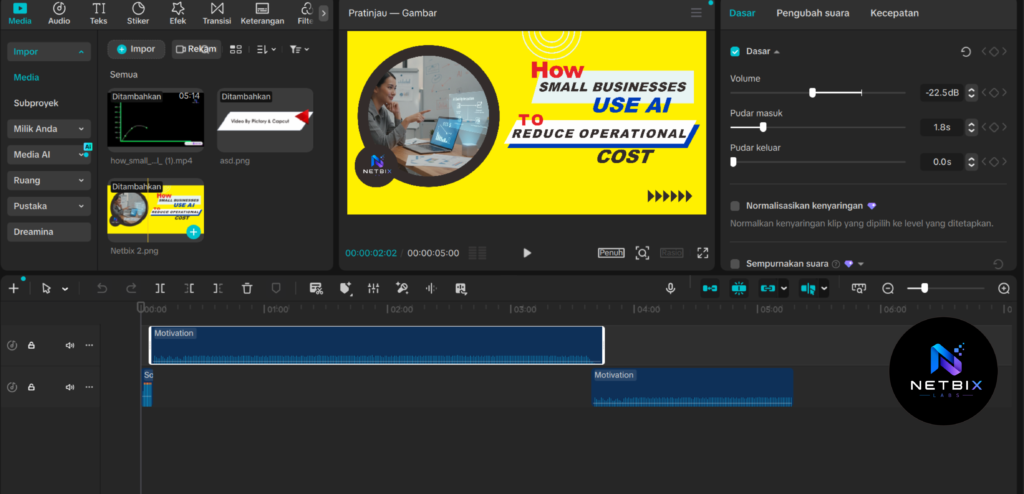The height and width of the screenshot is (494, 1024).
Task: Uncheck the Dasar checkbox
Action: [x=735, y=51]
